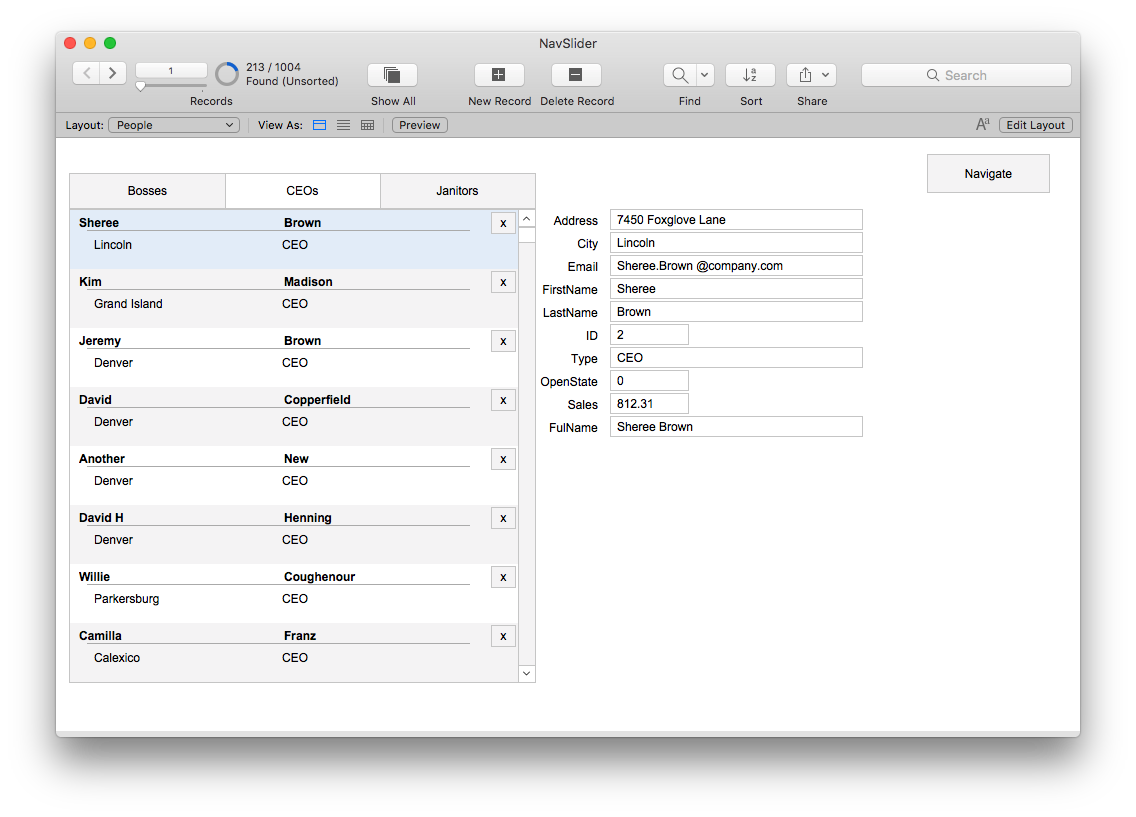Toggle the formatting bar Aa icon
This screenshot has height=817, width=1136.
click(x=982, y=125)
